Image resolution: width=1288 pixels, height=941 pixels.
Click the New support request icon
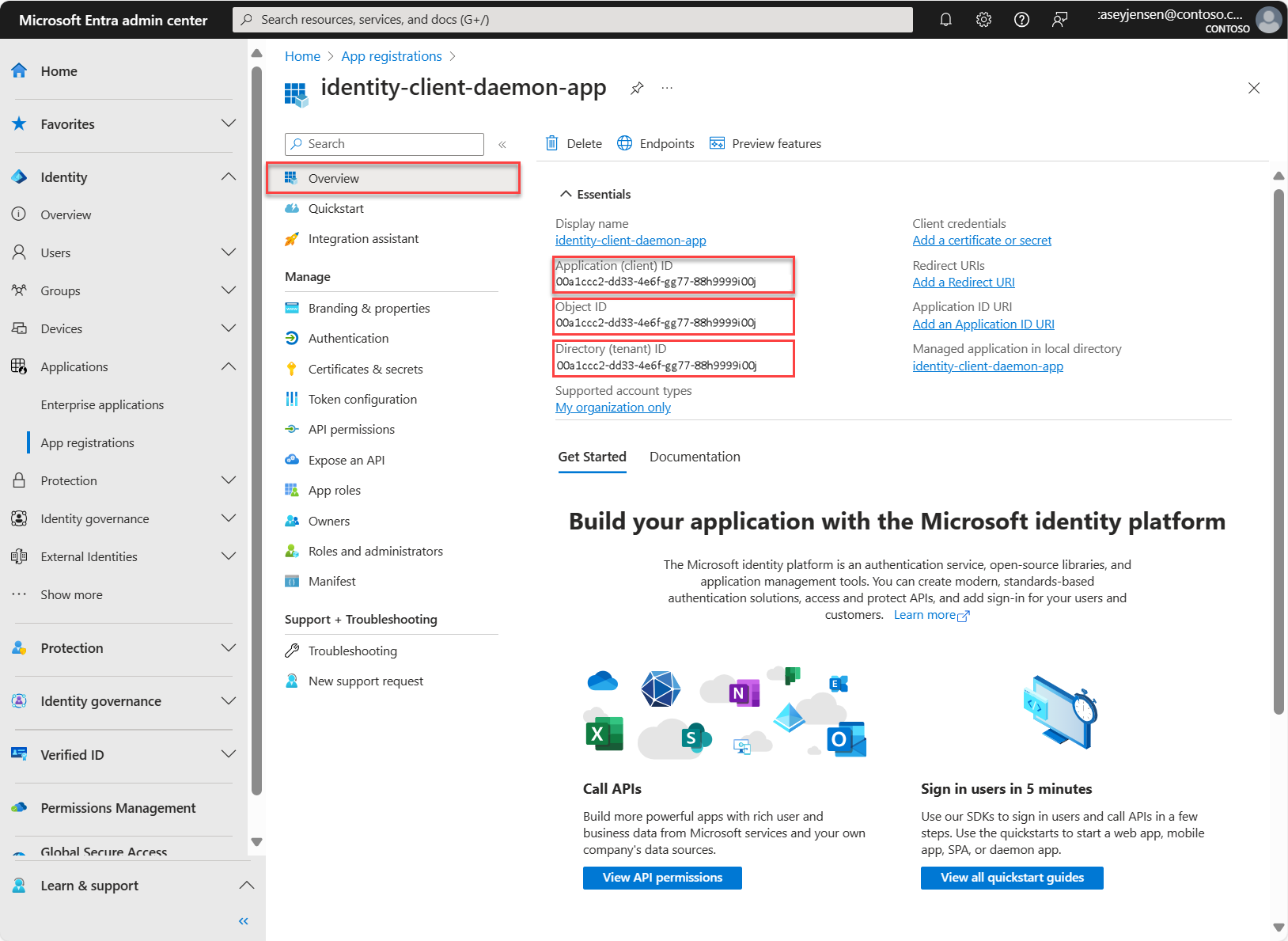[x=292, y=681]
